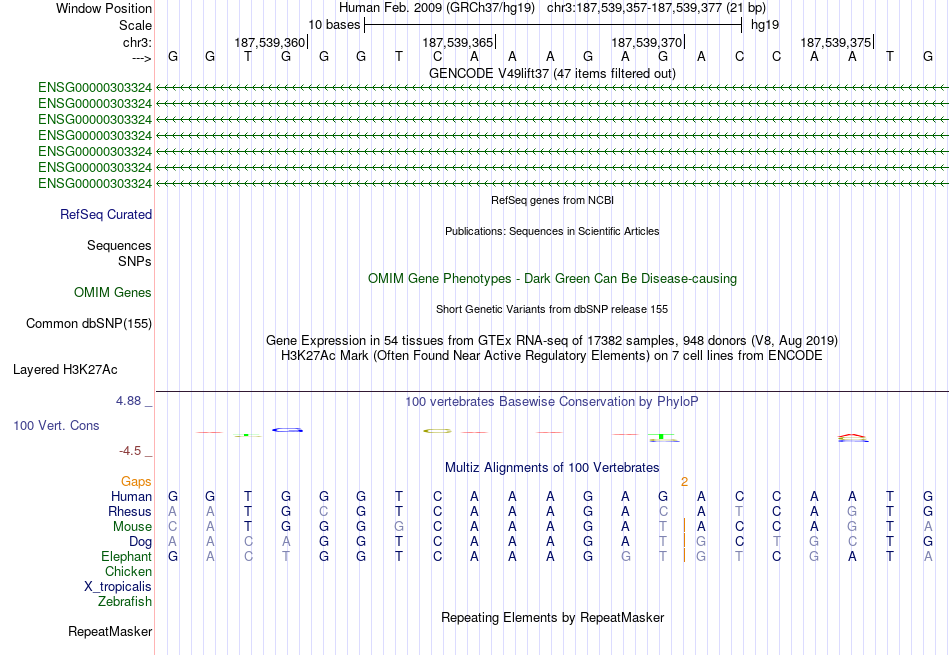Click the Chicken alignment row label
The image size is (950, 655).
[128, 572]
